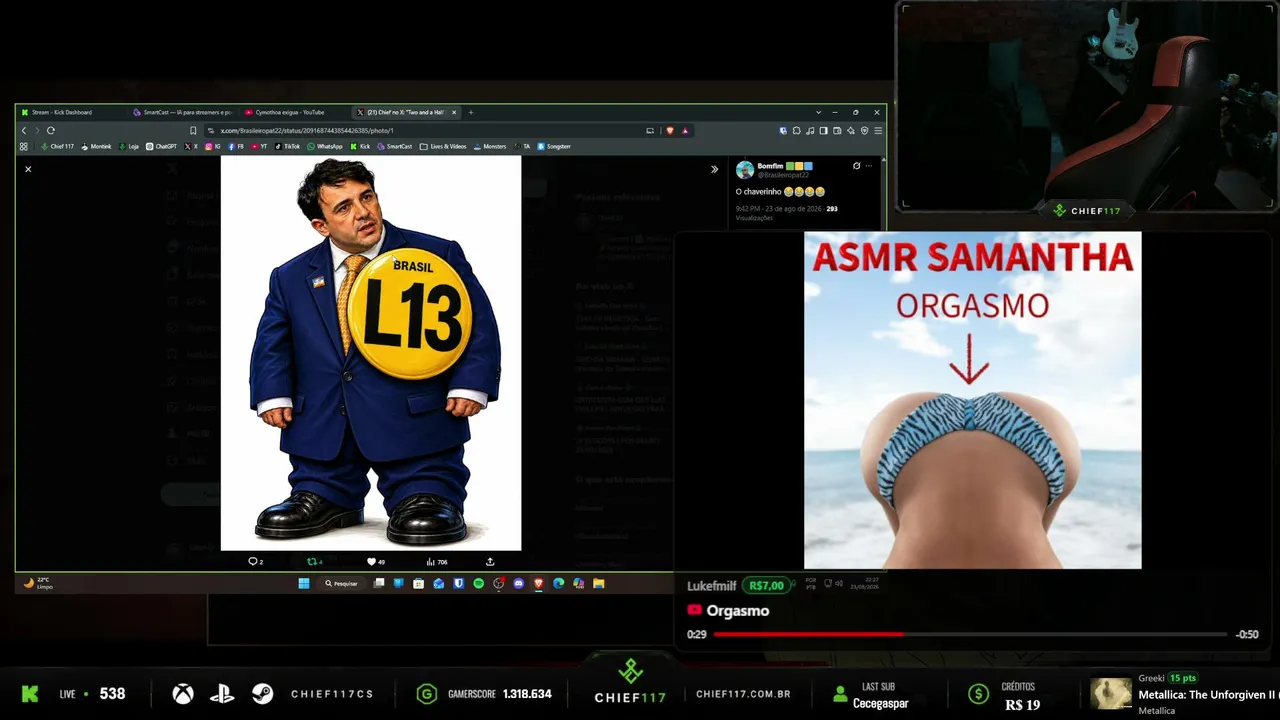Open File Explorer from the taskbar
The width and height of the screenshot is (1280, 720).
point(598,583)
